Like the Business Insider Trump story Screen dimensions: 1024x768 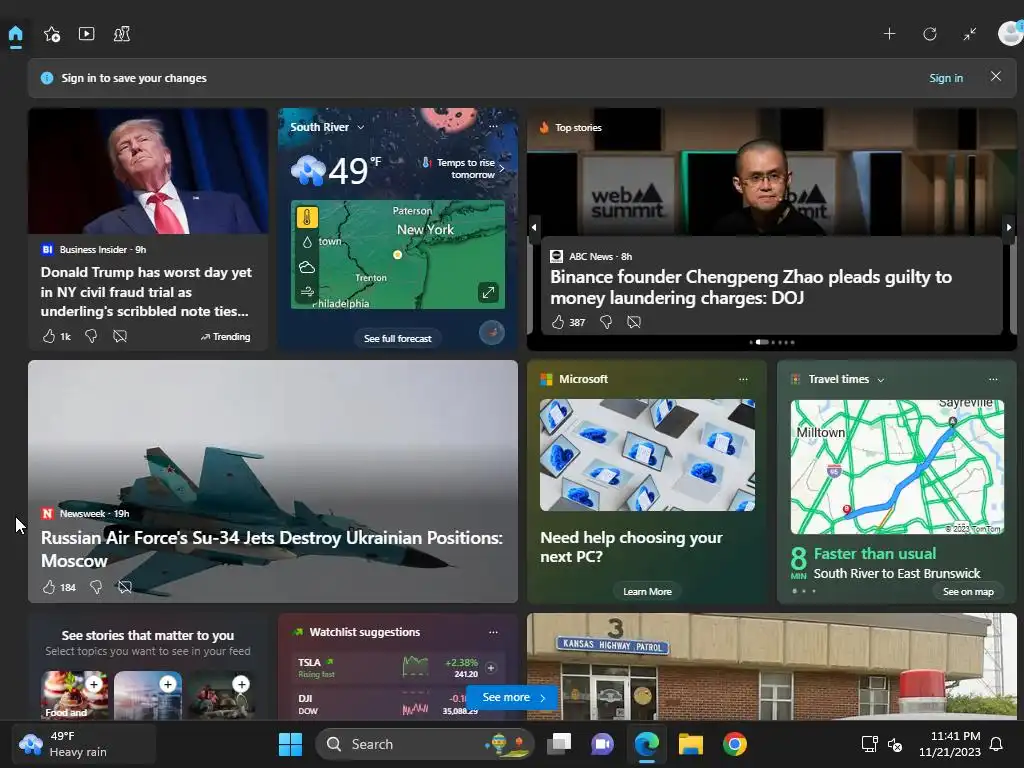[x=49, y=336]
